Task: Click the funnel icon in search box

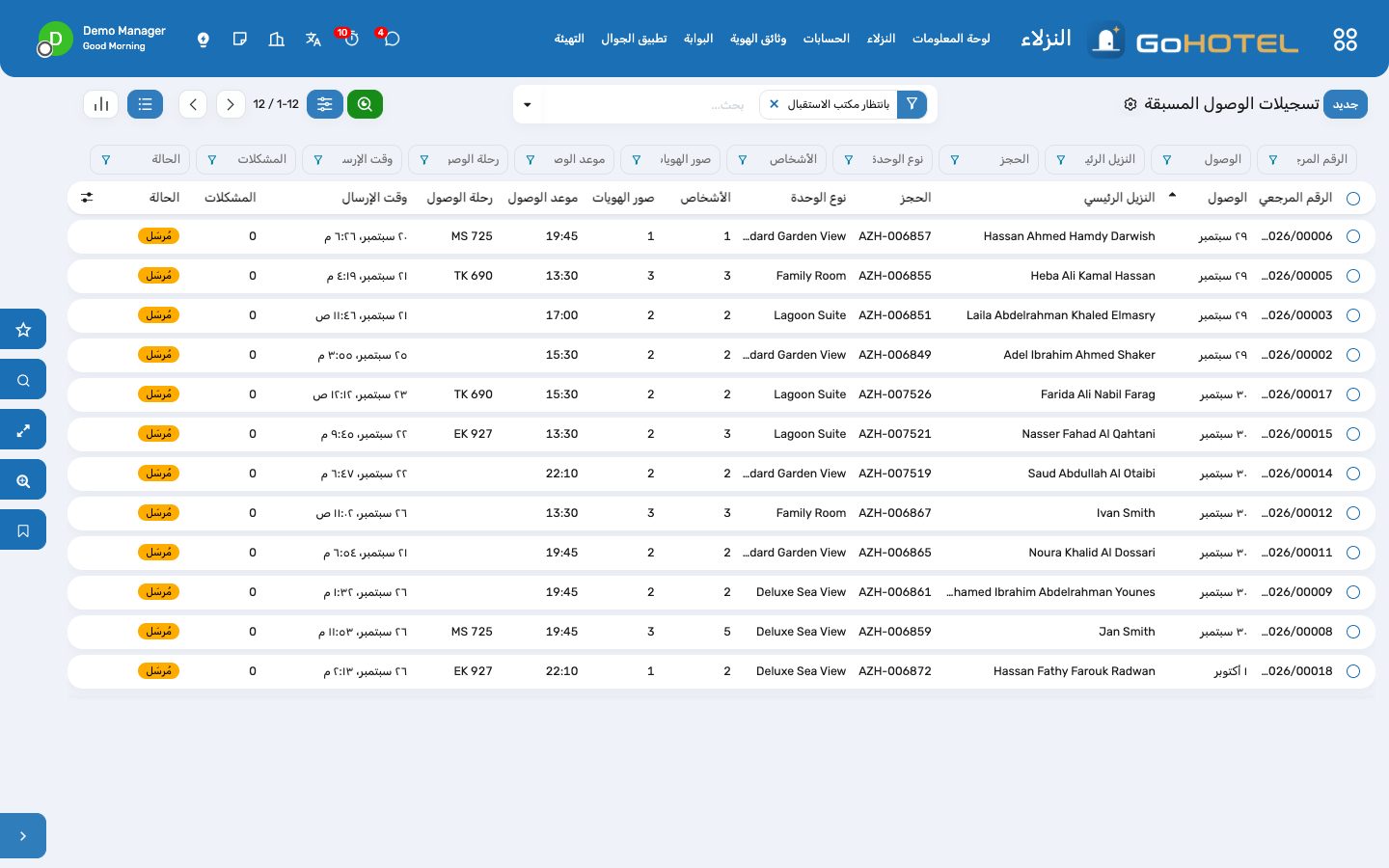Action: (x=912, y=104)
